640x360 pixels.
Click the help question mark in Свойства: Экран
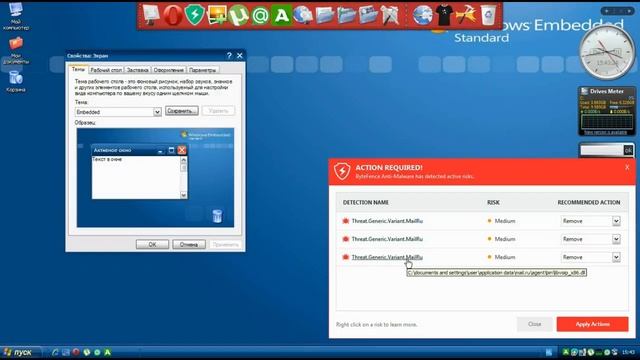(229, 56)
